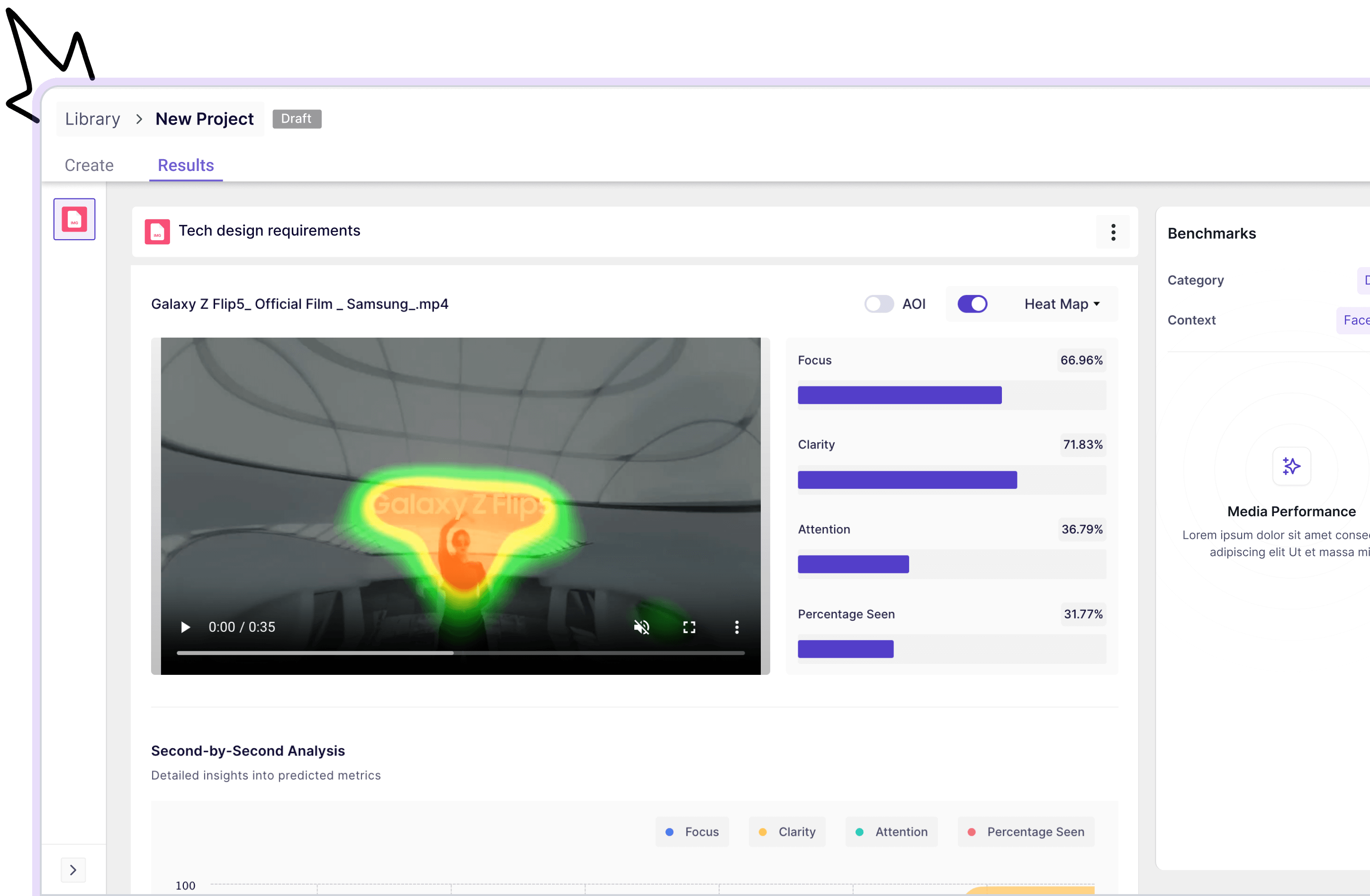The width and height of the screenshot is (1370, 896).
Task: Click the Percentage Seen progress bar
Action: click(952, 649)
